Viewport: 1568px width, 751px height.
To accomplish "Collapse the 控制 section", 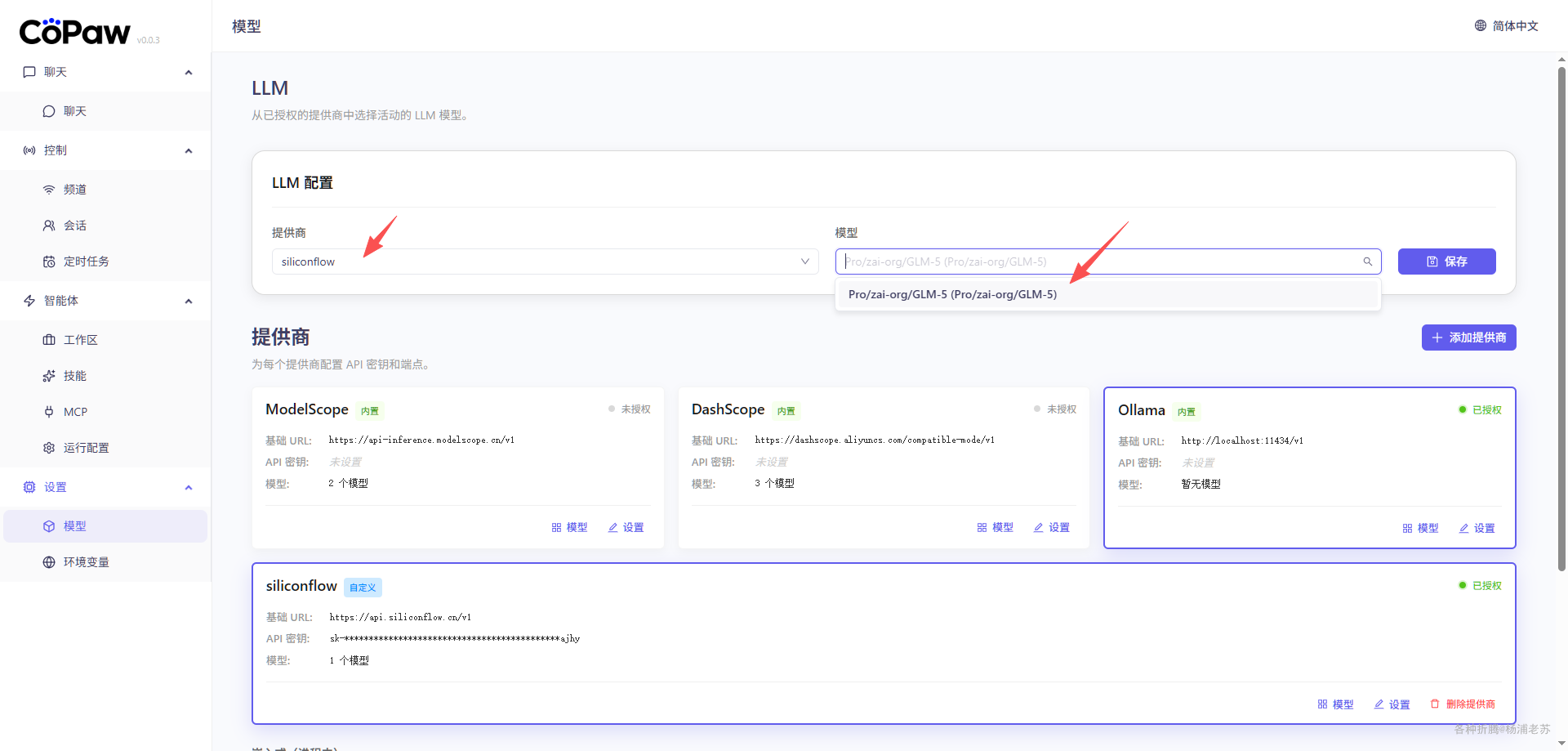I will coord(189,150).
